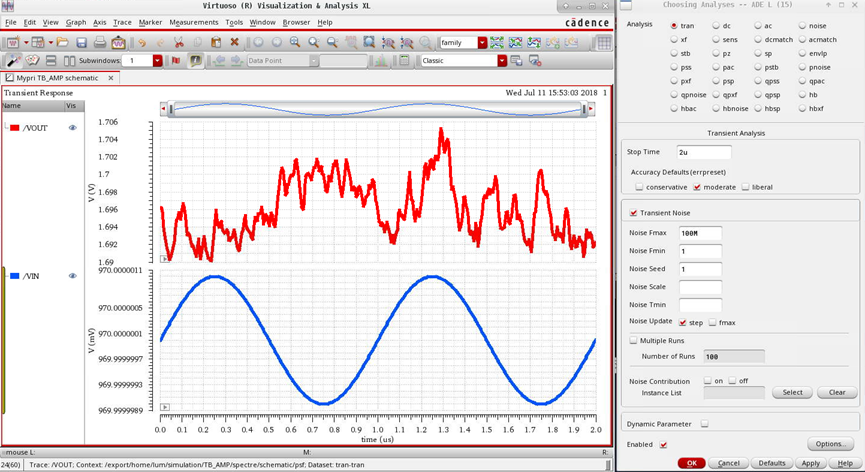The image size is (865, 472).
Task: Click the save workspace icon beside Classic
Action: 516,61
